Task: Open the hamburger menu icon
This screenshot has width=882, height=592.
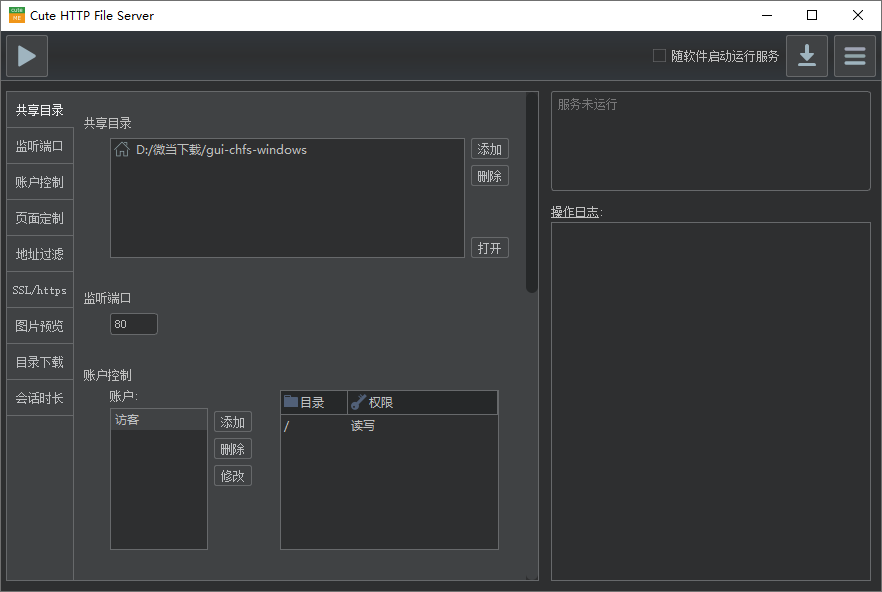Action: point(854,56)
